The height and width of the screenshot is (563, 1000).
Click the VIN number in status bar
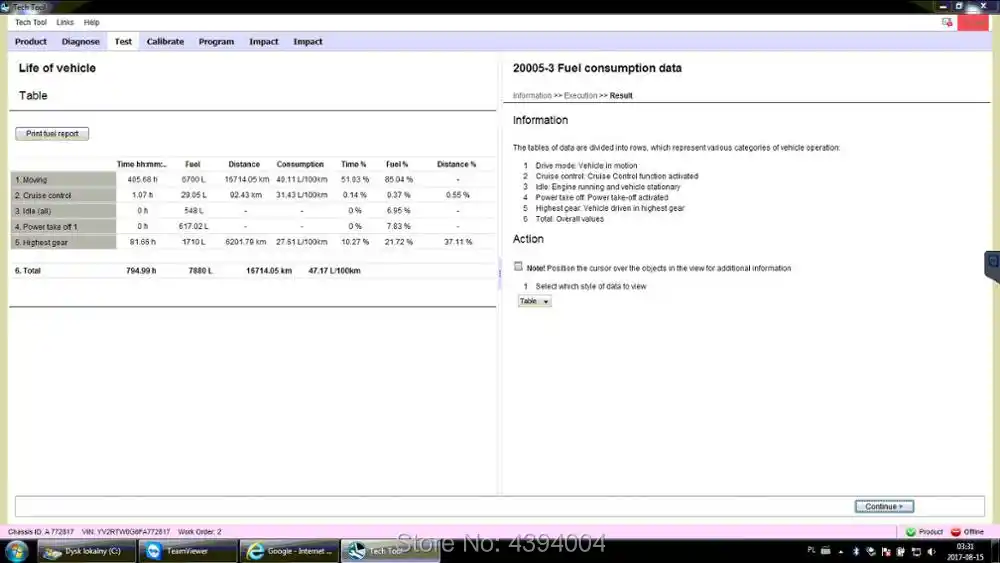tap(126, 532)
